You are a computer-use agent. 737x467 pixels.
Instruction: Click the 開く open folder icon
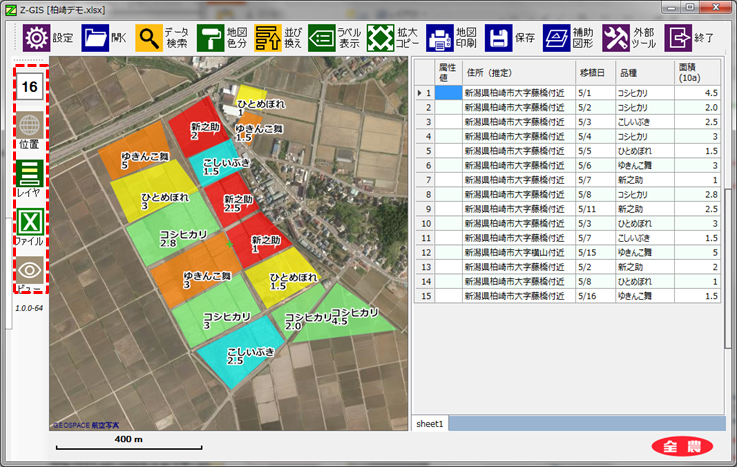[95, 38]
